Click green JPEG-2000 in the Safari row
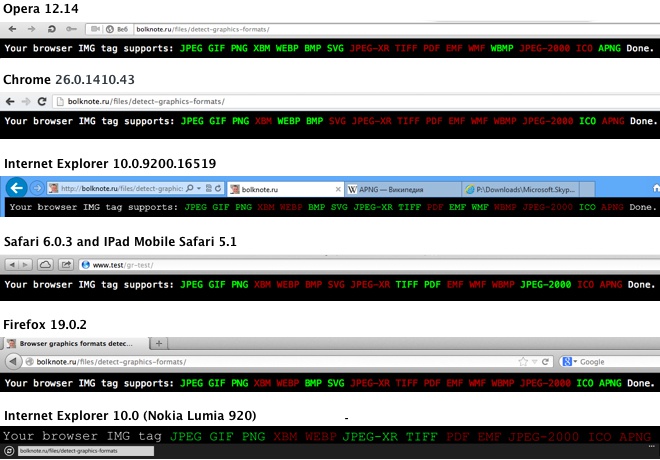Screen dimensions: 660x460 546,285
